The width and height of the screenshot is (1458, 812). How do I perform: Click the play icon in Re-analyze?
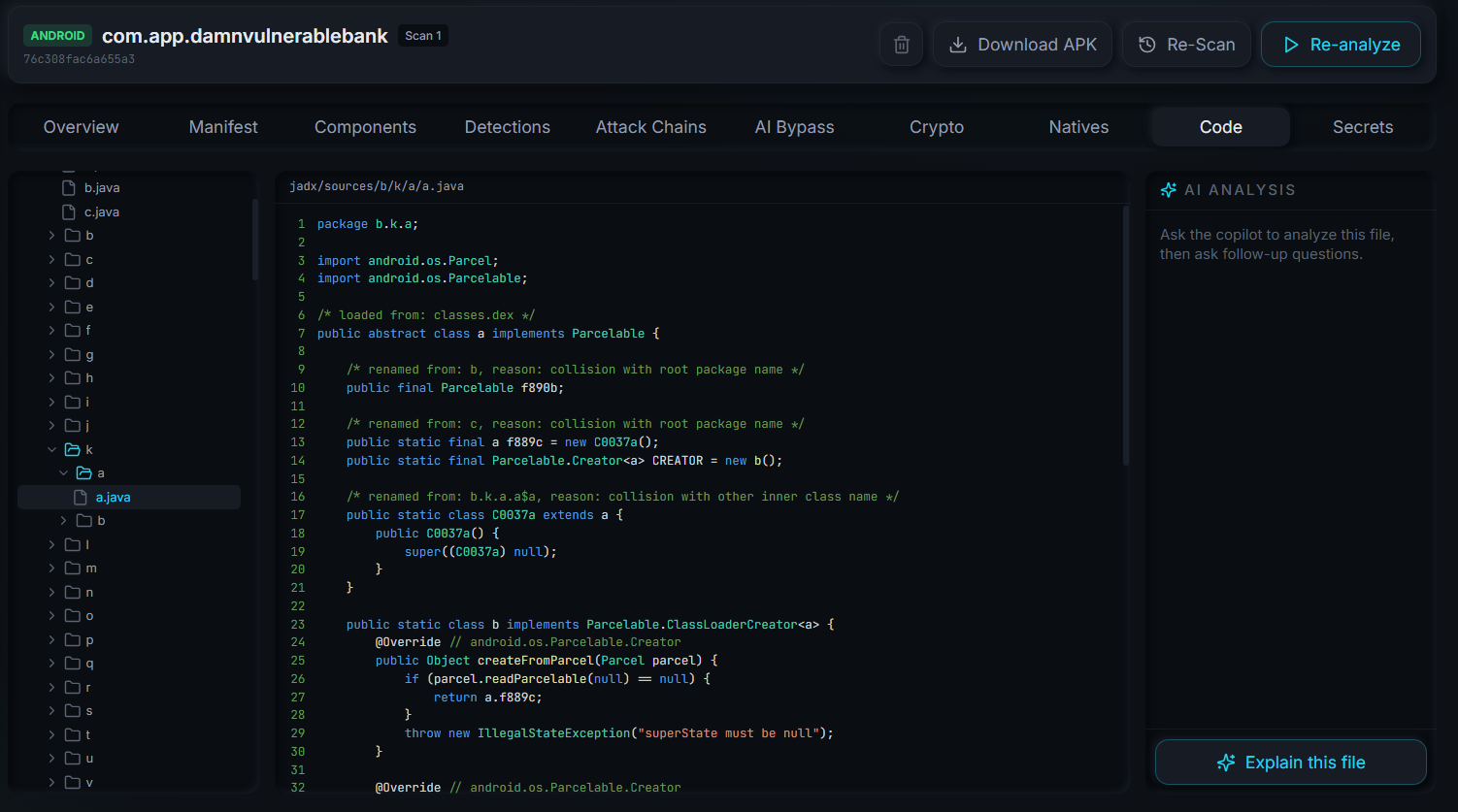pos(1290,45)
